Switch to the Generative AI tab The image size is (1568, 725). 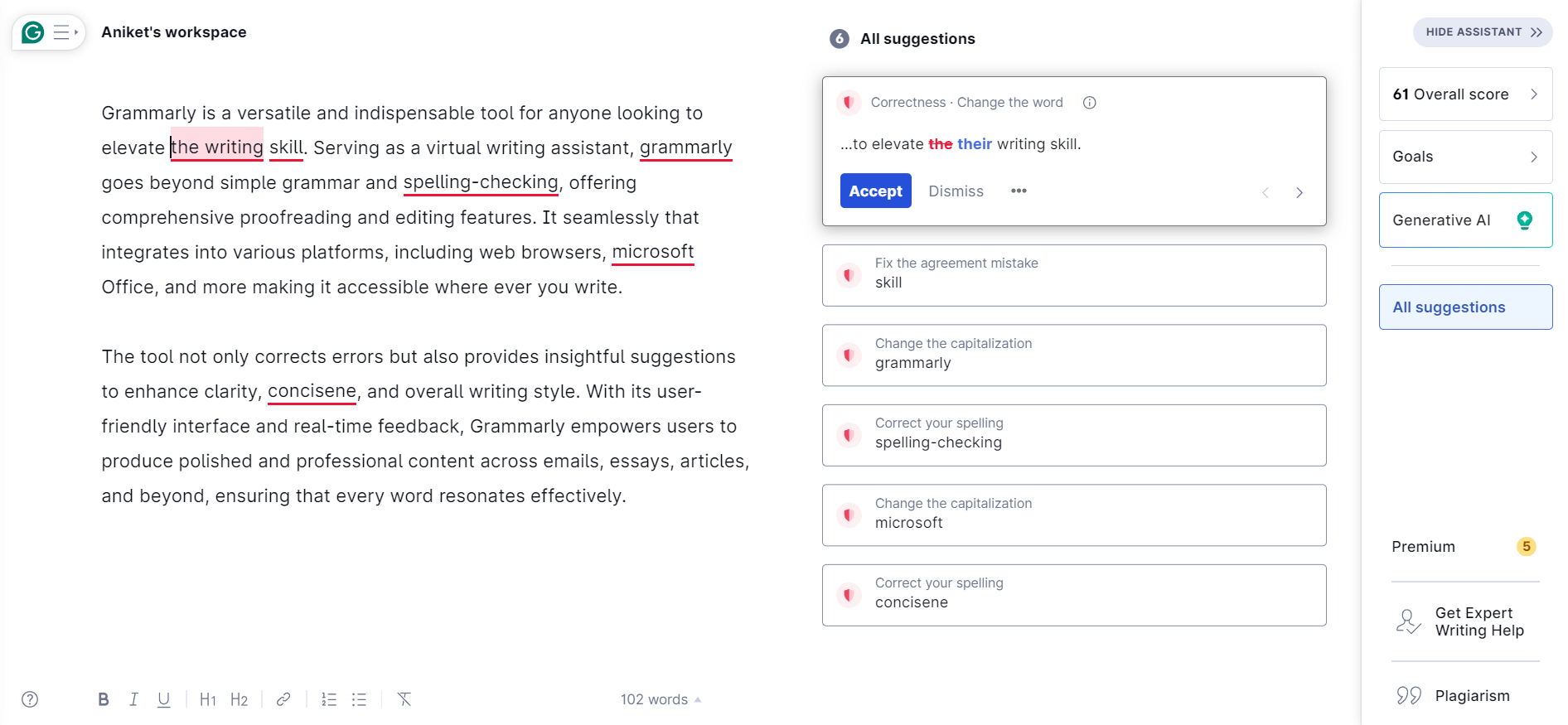coord(1465,220)
